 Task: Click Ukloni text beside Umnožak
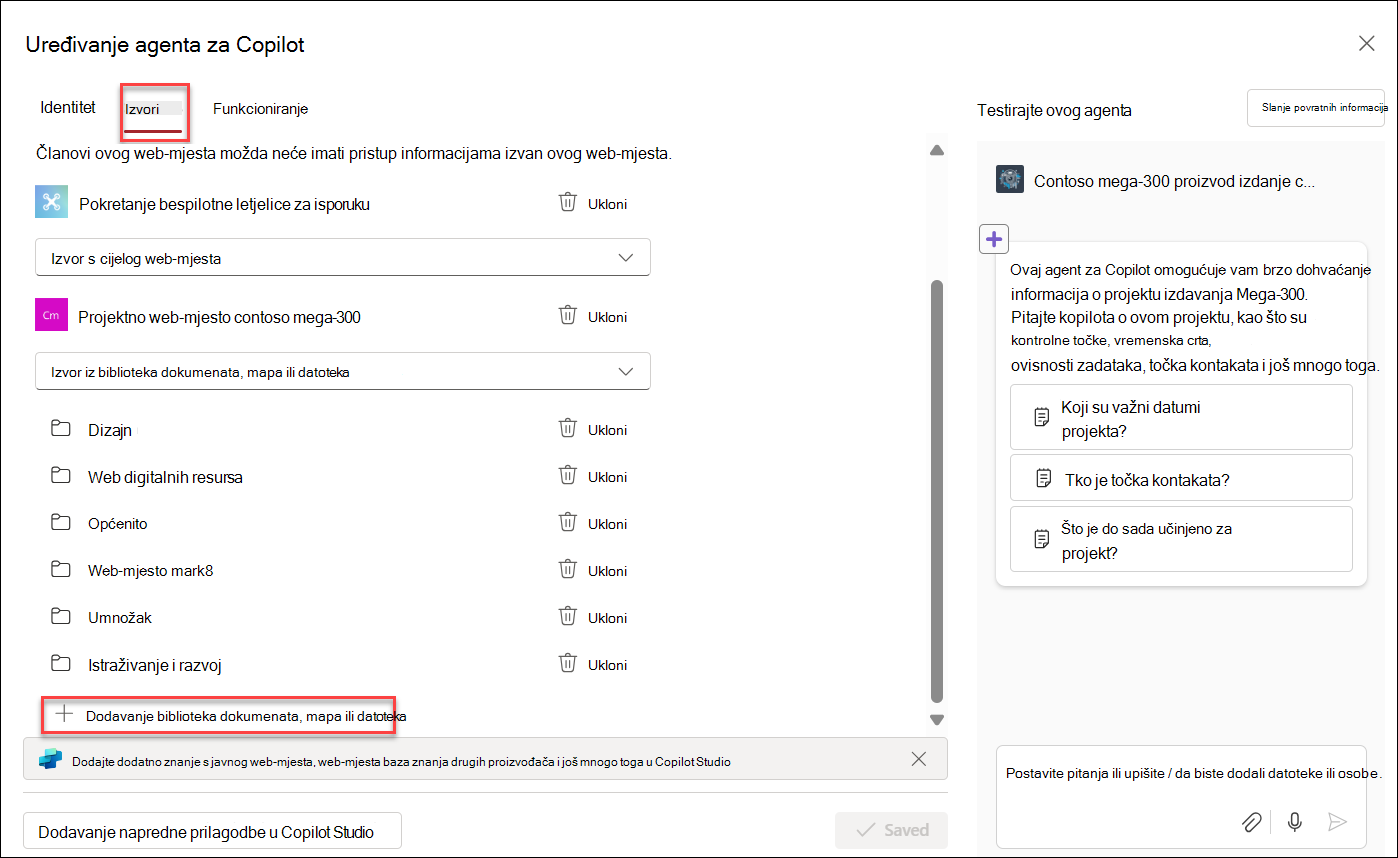[x=607, y=618]
